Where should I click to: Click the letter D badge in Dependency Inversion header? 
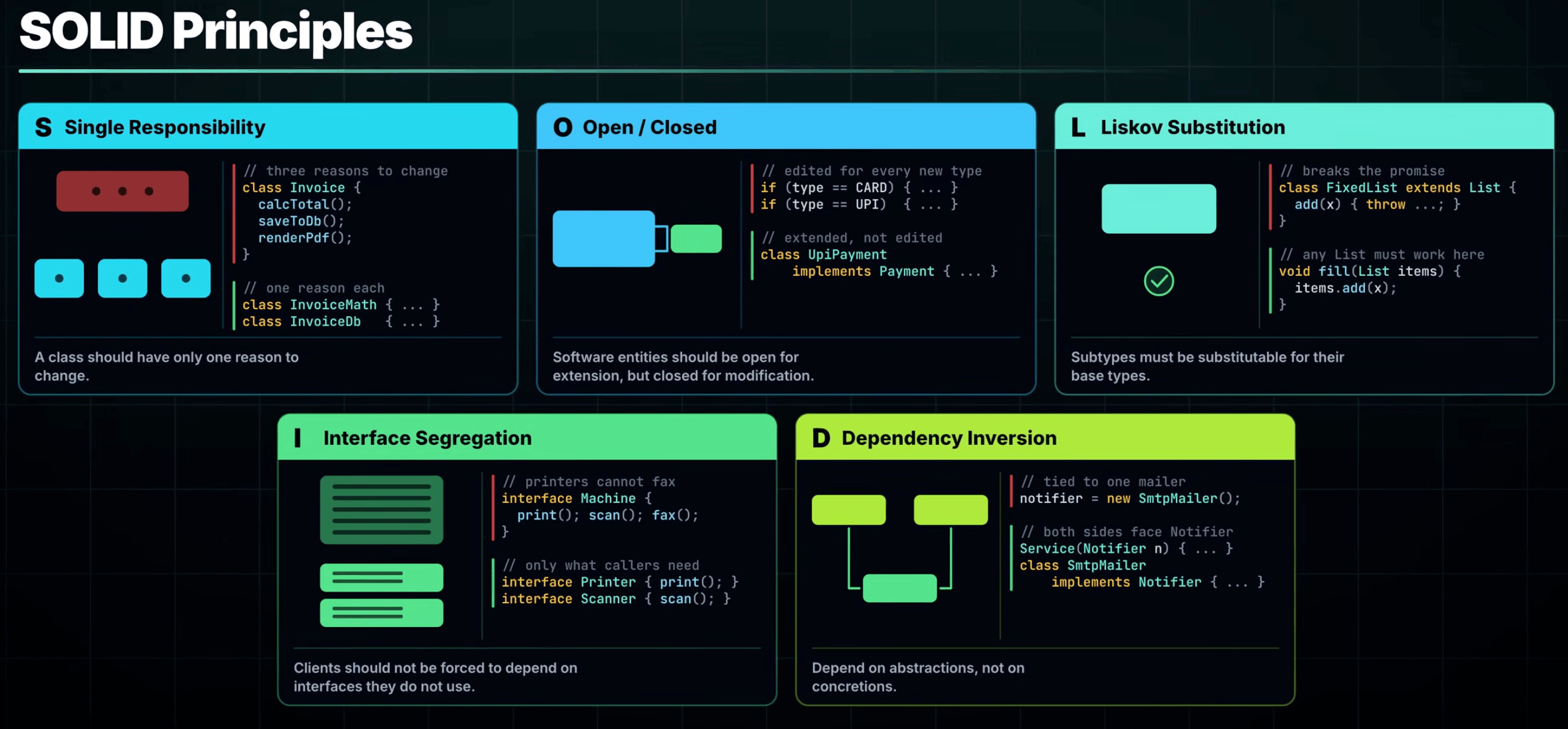pos(821,438)
